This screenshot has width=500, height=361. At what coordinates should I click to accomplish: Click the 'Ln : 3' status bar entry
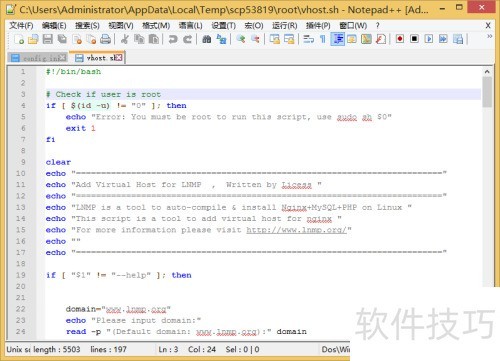[x=168, y=349]
